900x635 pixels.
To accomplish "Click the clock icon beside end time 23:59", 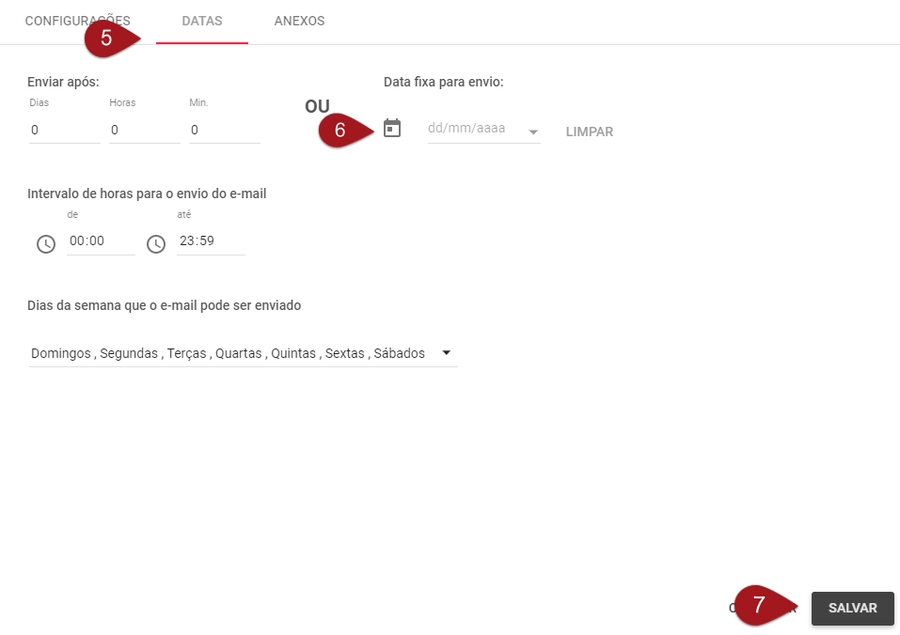I will pyautogui.click(x=156, y=244).
